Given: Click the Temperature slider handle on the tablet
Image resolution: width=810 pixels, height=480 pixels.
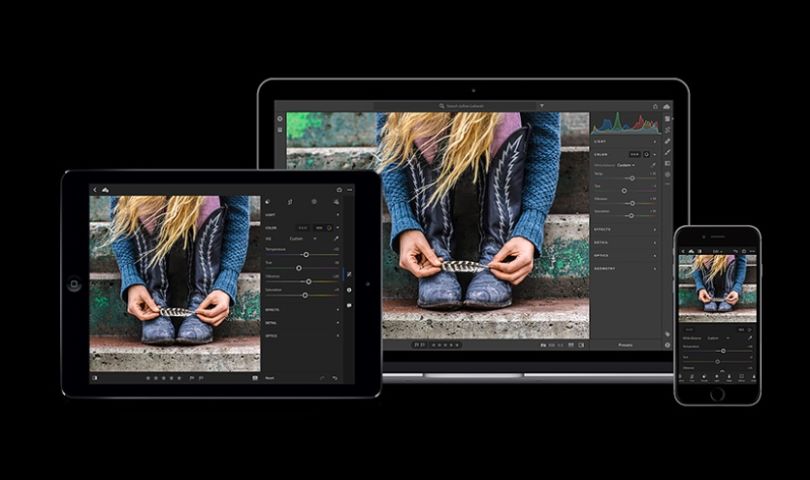Looking at the screenshot, I should (x=305, y=254).
